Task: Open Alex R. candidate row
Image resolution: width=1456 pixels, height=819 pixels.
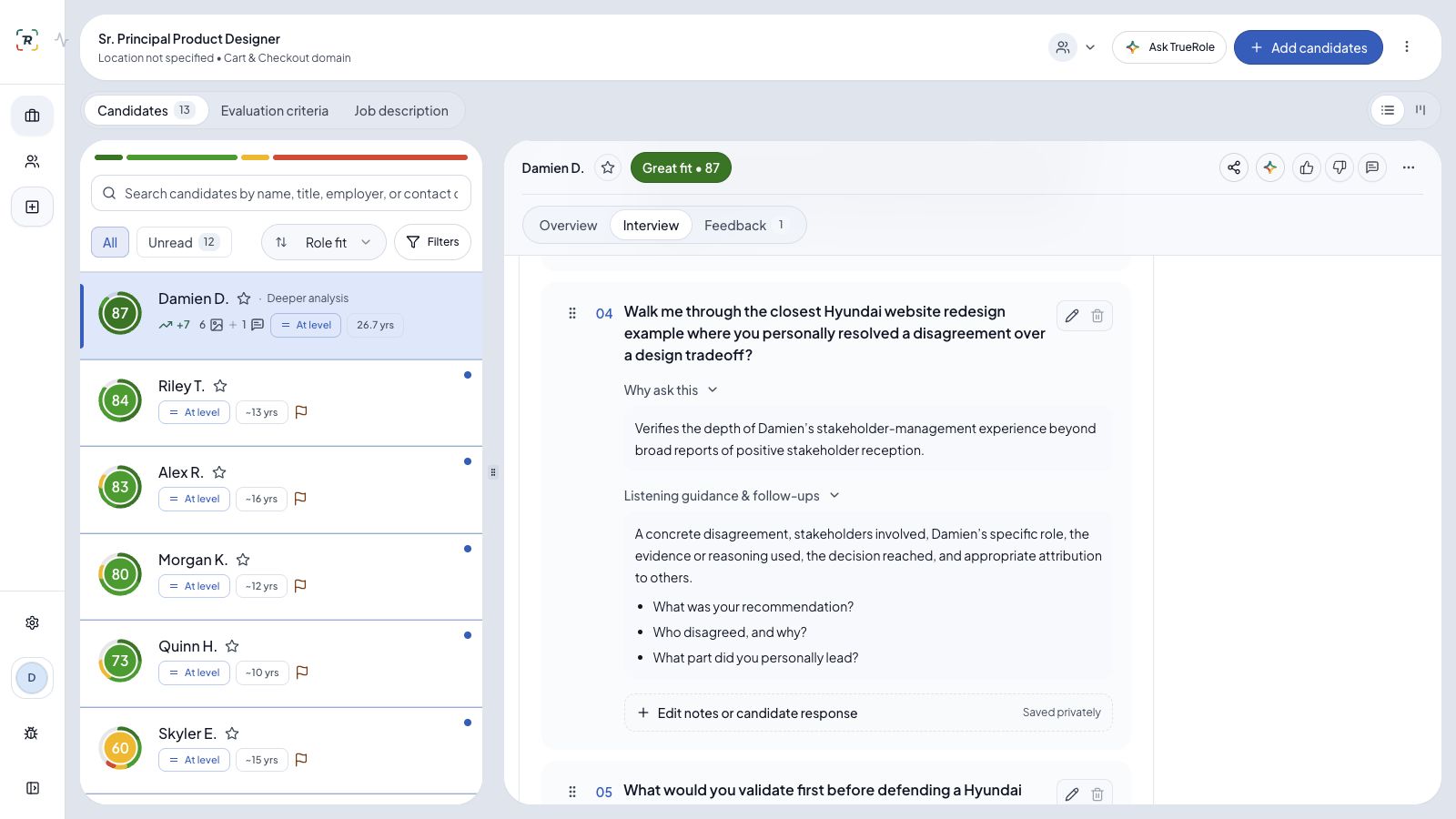Action: (x=281, y=490)
